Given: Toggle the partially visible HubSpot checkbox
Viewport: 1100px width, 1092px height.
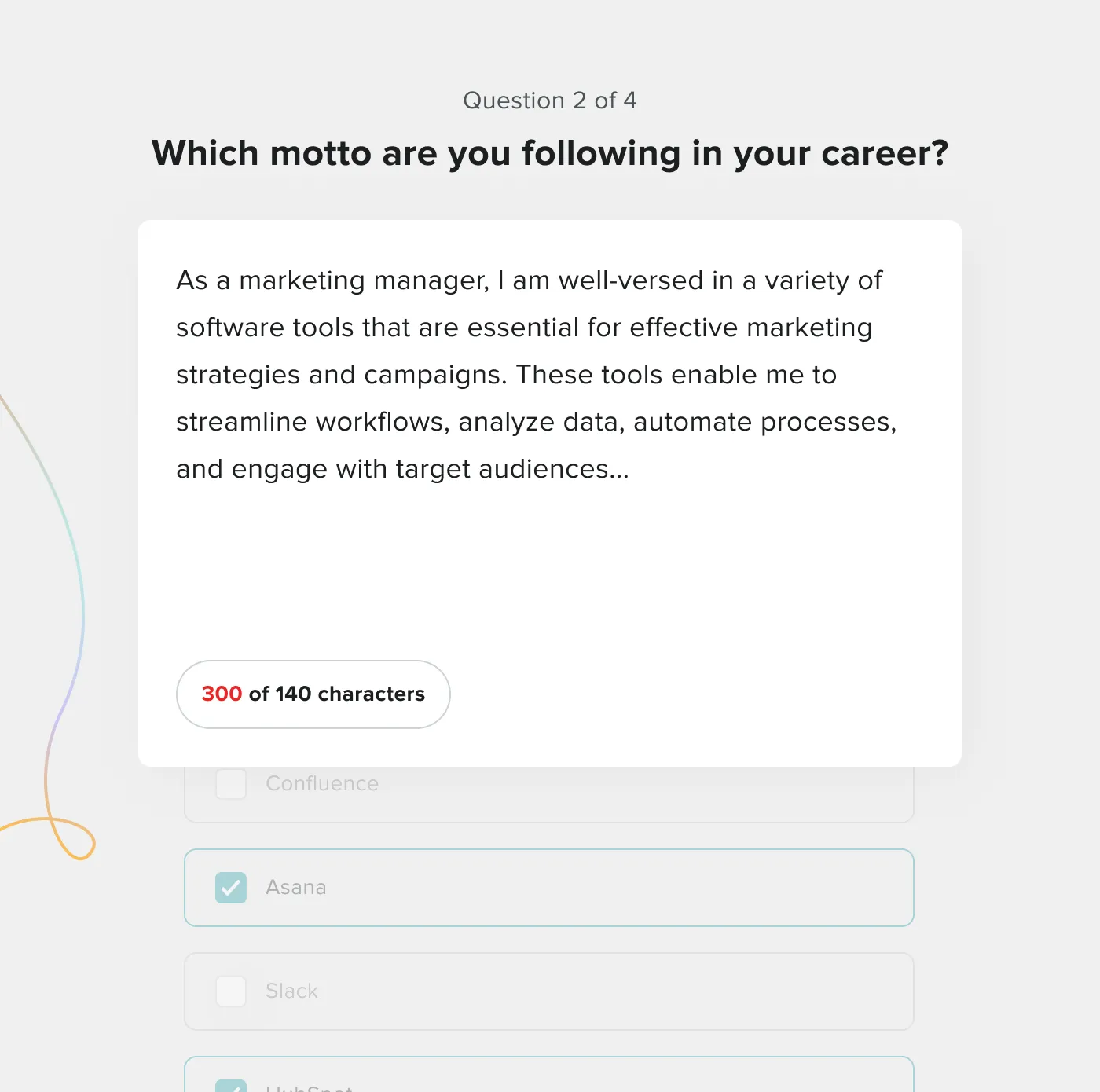Looking at the screenshot, I should (231, 1086).
